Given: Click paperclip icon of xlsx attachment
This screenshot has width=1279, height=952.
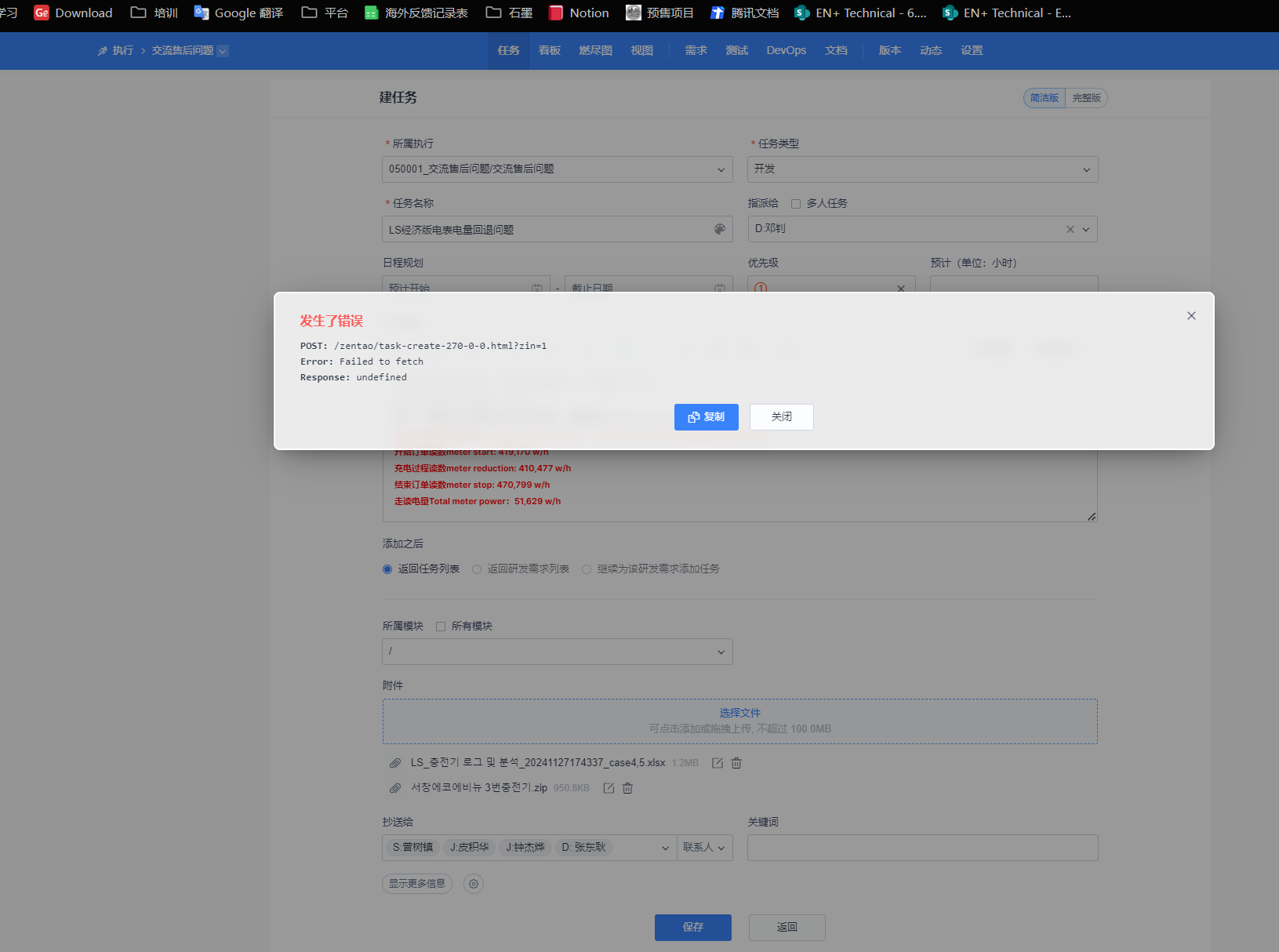Looking at the screenshot, I should pyautogui.click(x=395, y=763).
